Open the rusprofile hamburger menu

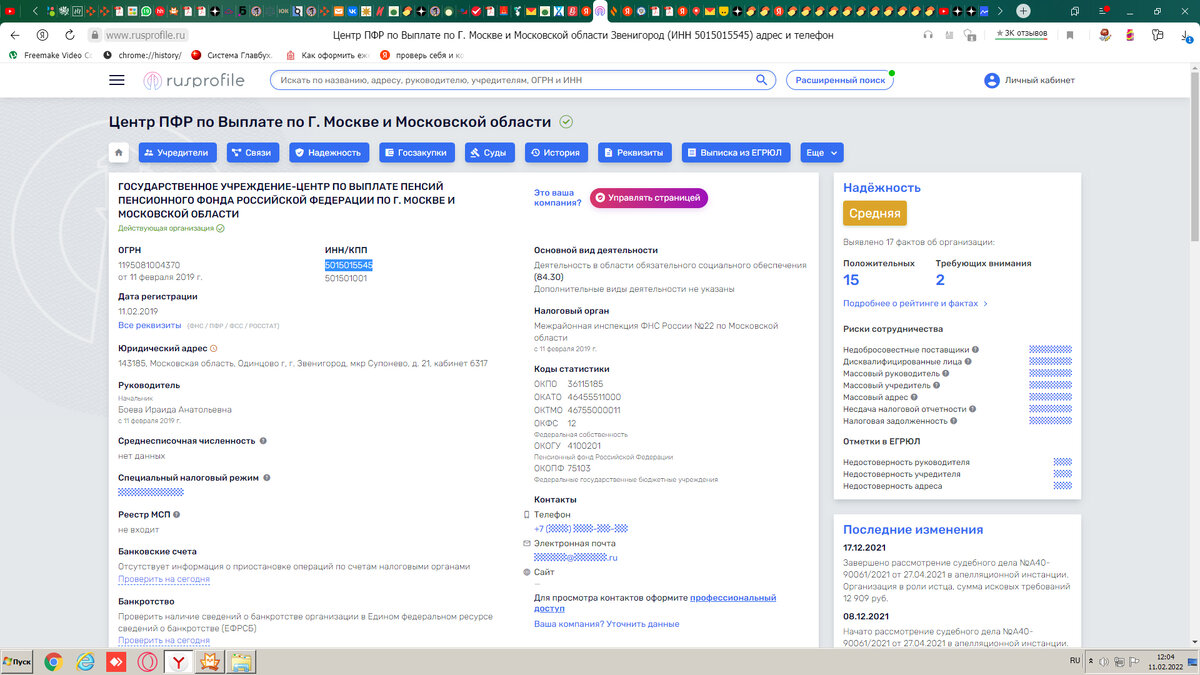point(117,80)
